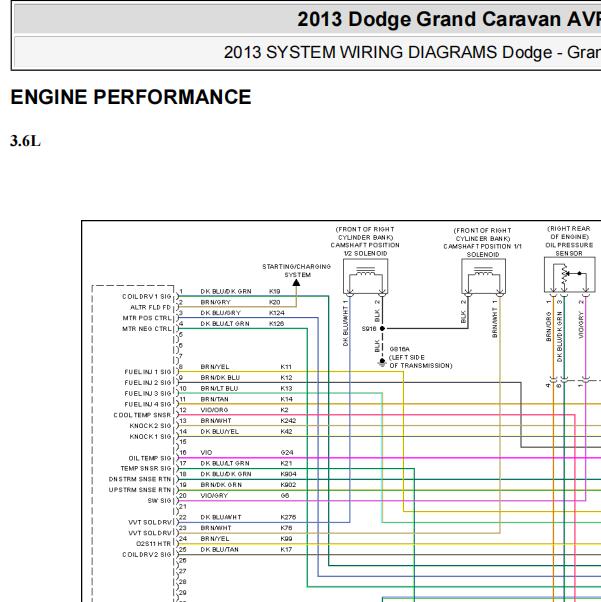Click circuit code K14
The width and height of the screenshot is (601, 602).
pos(286,399)
